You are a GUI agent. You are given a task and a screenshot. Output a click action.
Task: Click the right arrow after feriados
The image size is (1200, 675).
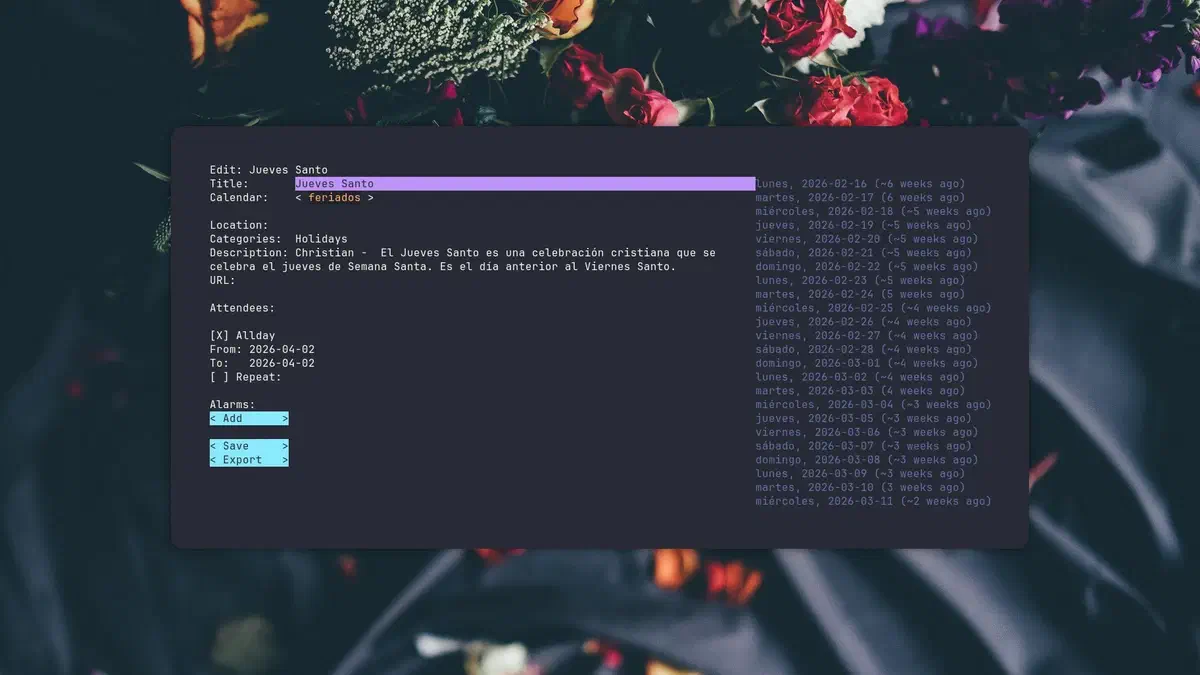click(x=370, y=198)
